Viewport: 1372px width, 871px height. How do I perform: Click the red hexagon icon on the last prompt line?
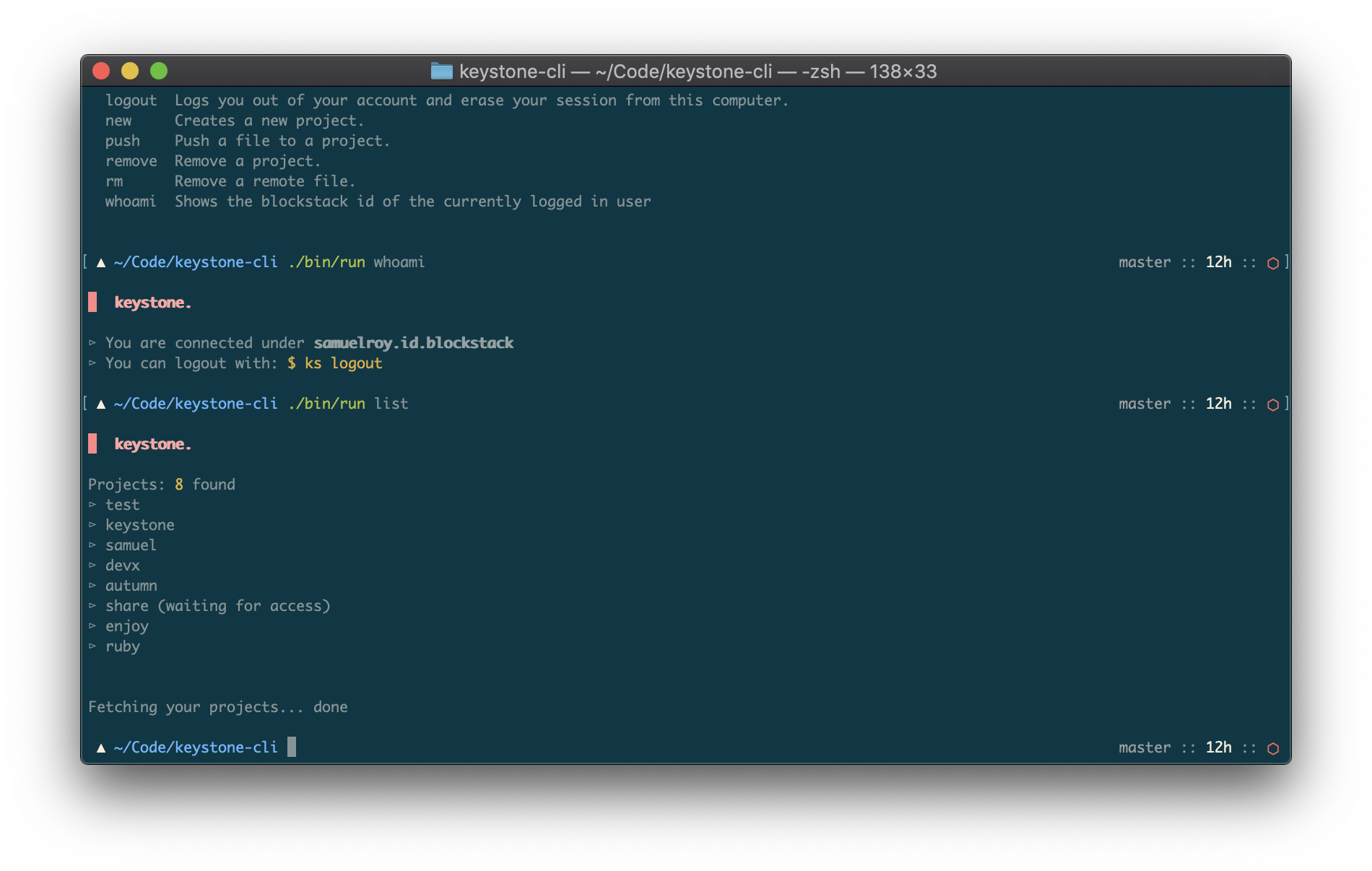pyautogui.click(x=1273, y=748)
